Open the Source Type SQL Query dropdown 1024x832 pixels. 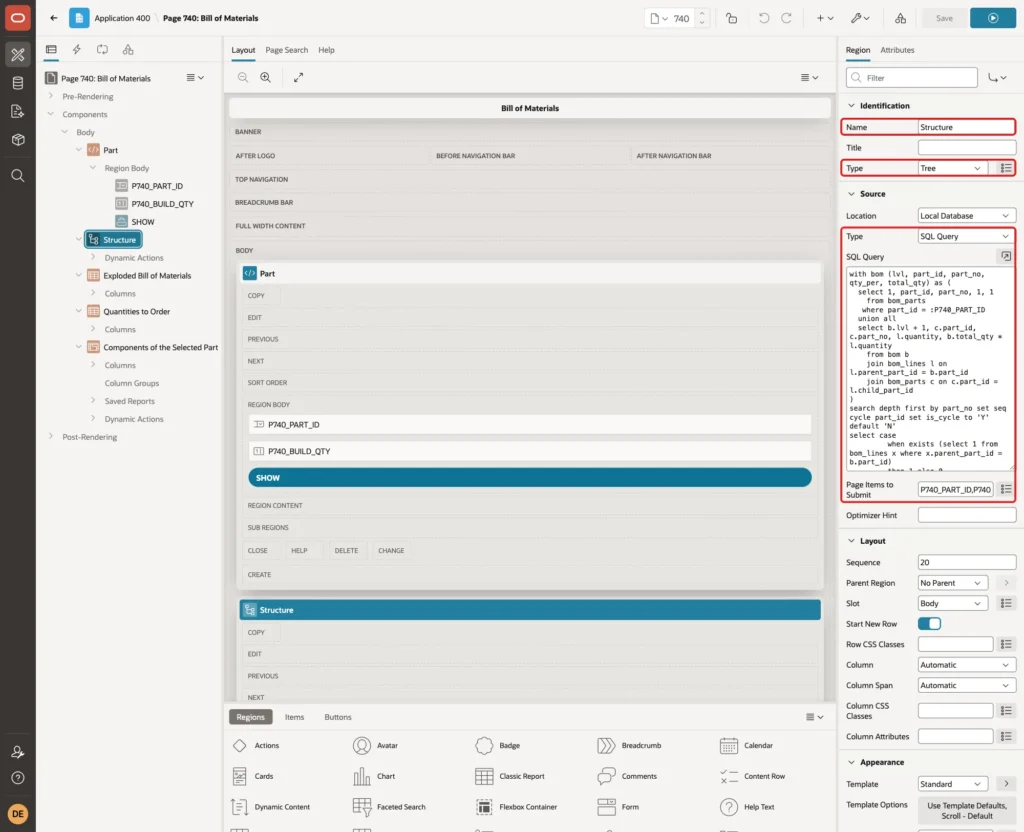pos(967,236)
